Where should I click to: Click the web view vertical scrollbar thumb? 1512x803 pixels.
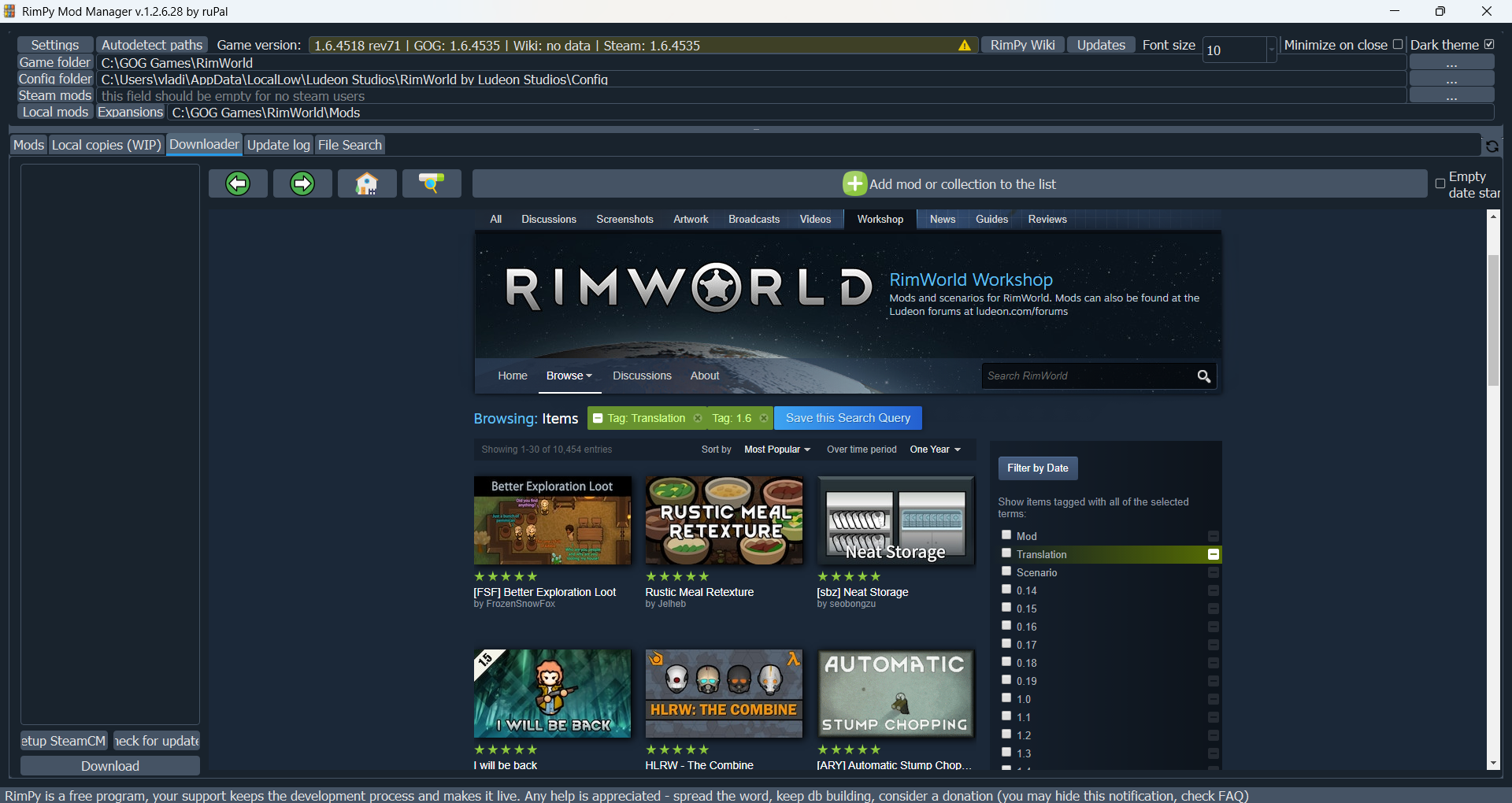point(1493,320)
